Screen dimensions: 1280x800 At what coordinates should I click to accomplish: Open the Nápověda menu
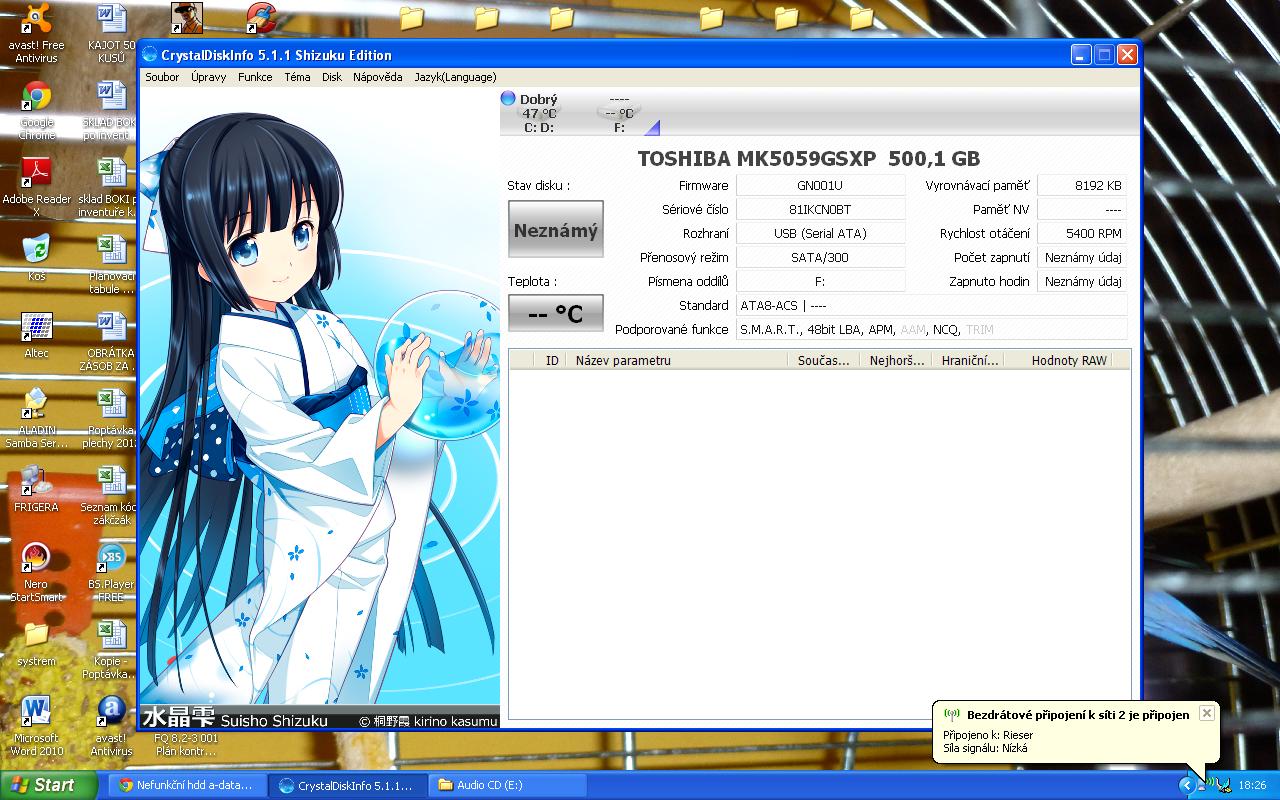(378, 77)
